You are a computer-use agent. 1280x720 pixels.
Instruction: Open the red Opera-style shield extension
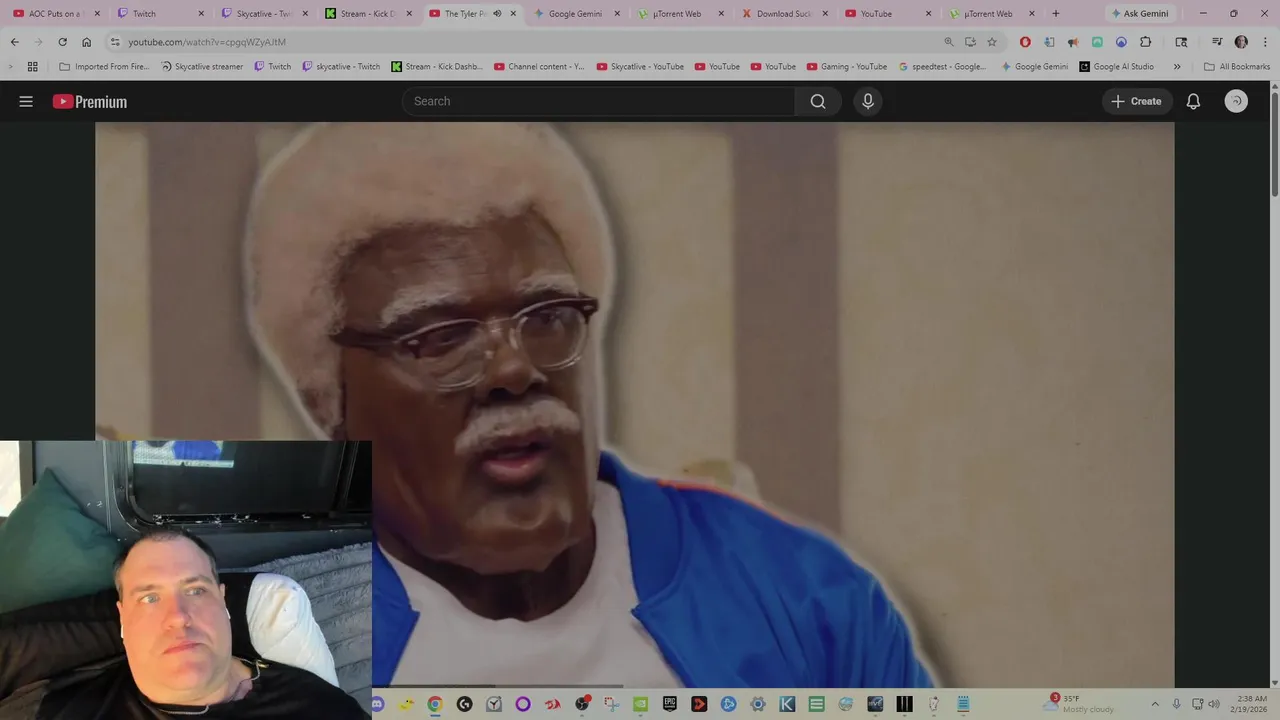(1025, 42)
